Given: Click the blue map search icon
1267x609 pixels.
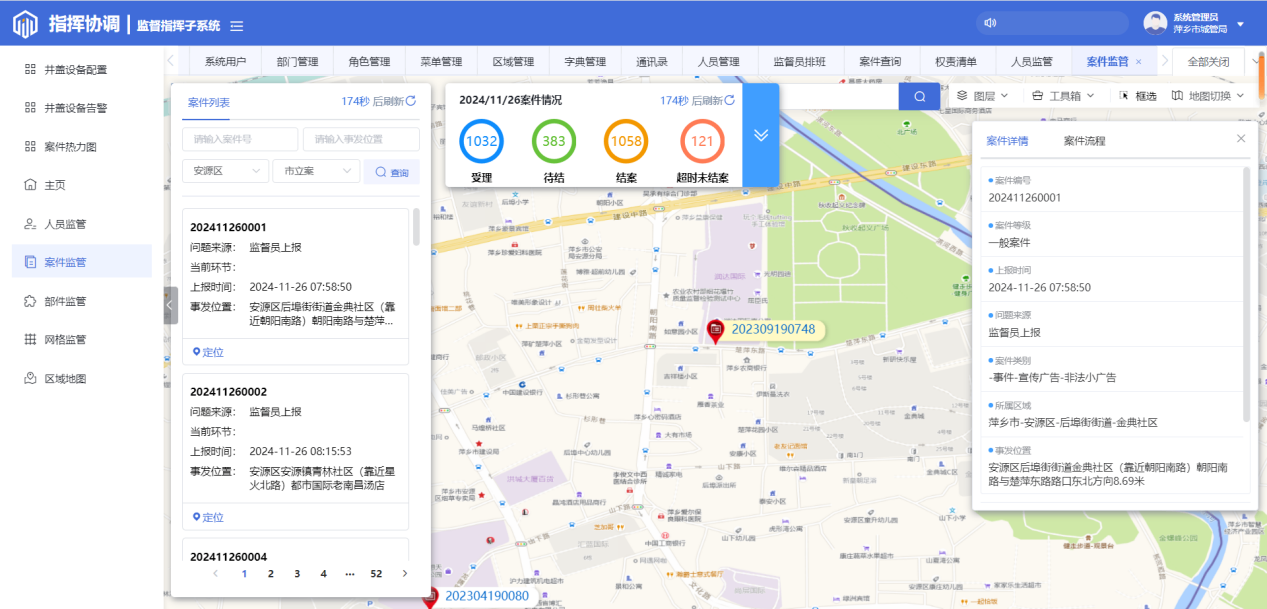Looking at the screenshot, I should coord(919,96).
